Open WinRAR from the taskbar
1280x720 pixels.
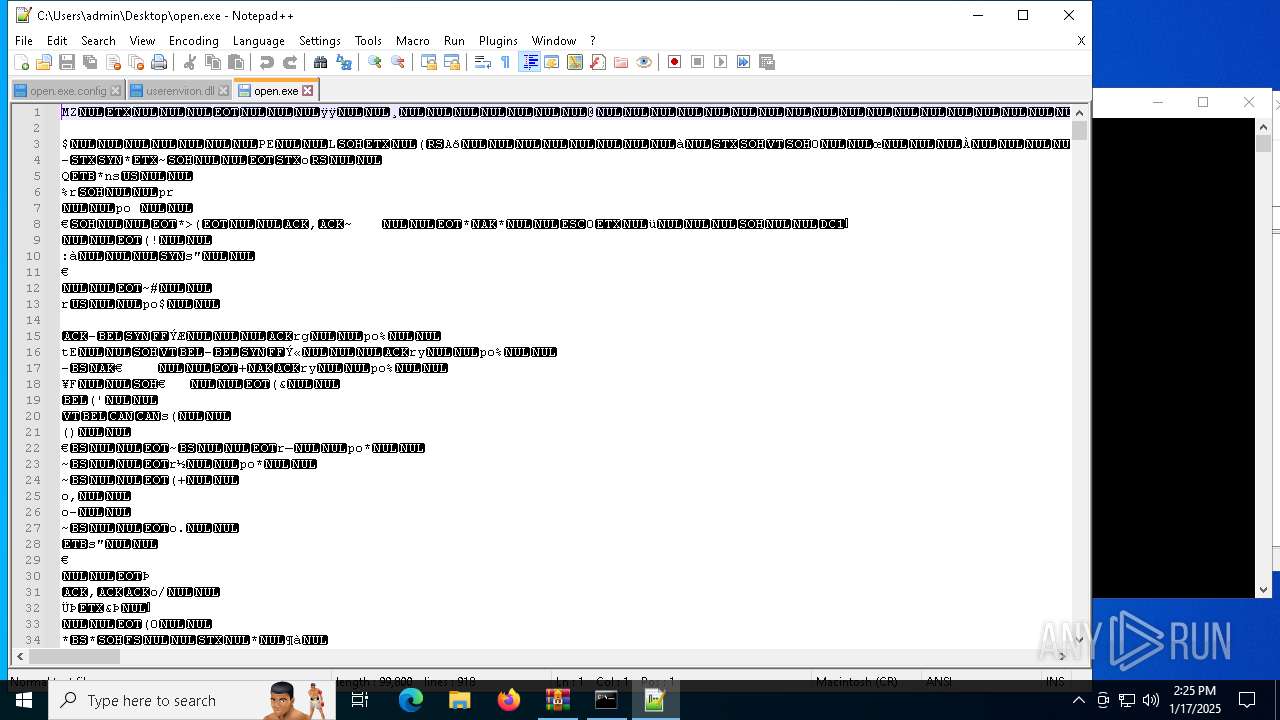coord(557,700)
